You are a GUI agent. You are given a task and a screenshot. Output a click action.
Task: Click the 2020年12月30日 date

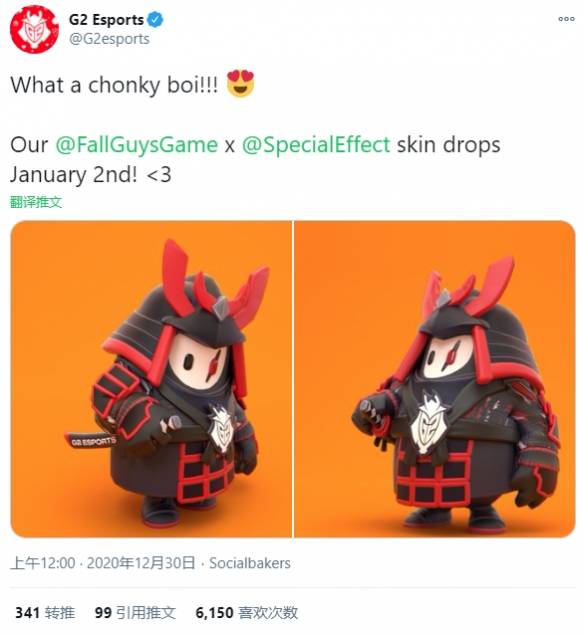pyautogui.click(x=141, y=563)
